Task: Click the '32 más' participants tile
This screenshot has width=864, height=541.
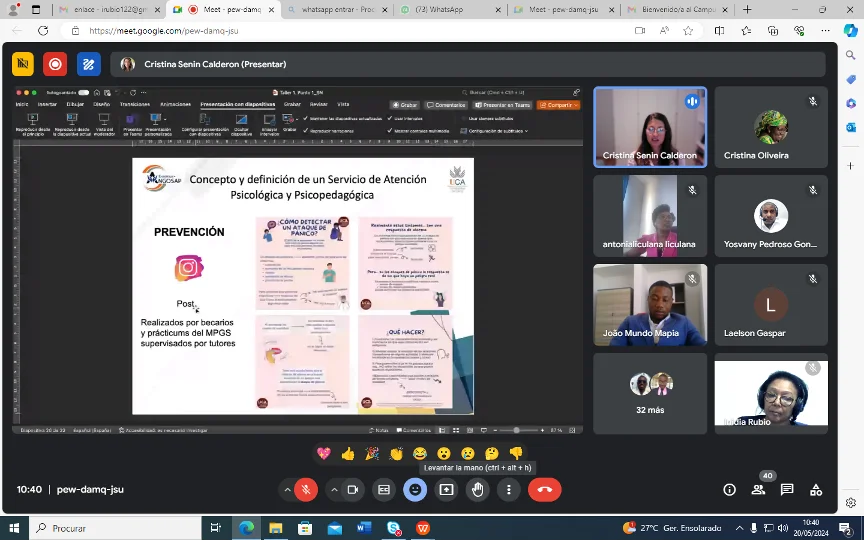Action: tap(650, 394)
